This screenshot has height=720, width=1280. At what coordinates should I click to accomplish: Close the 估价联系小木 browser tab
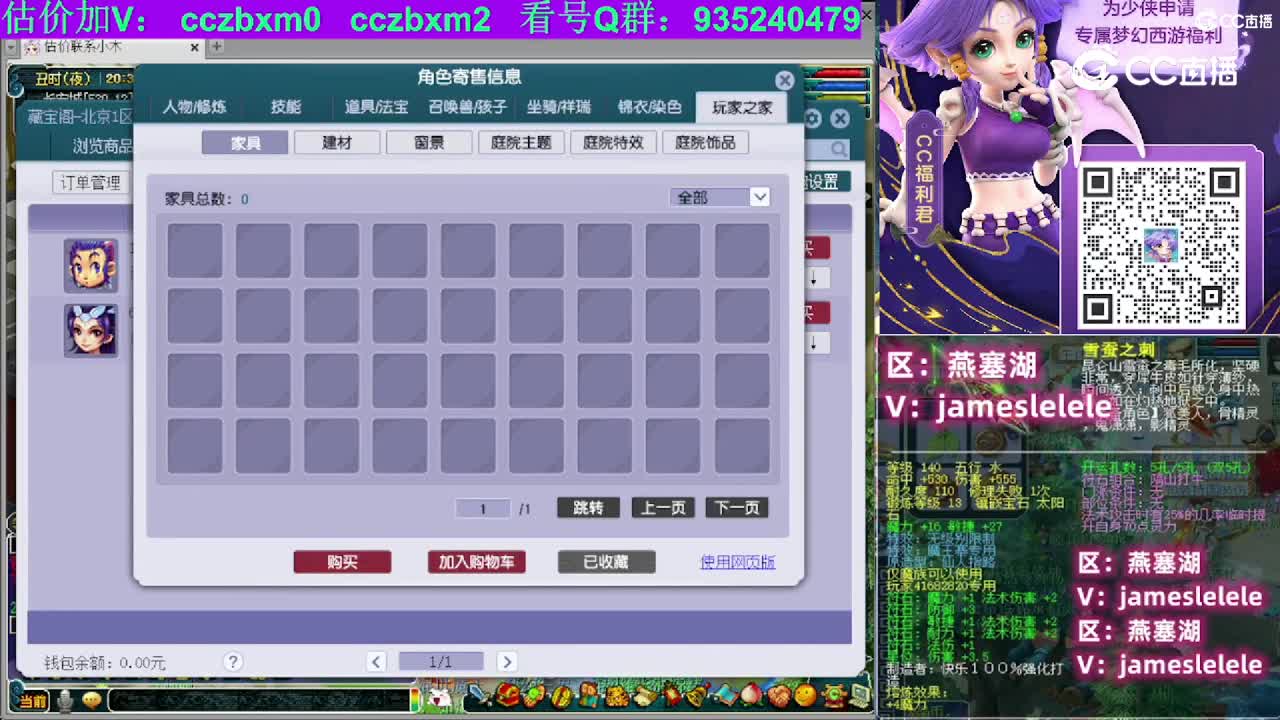click(194, 46)
